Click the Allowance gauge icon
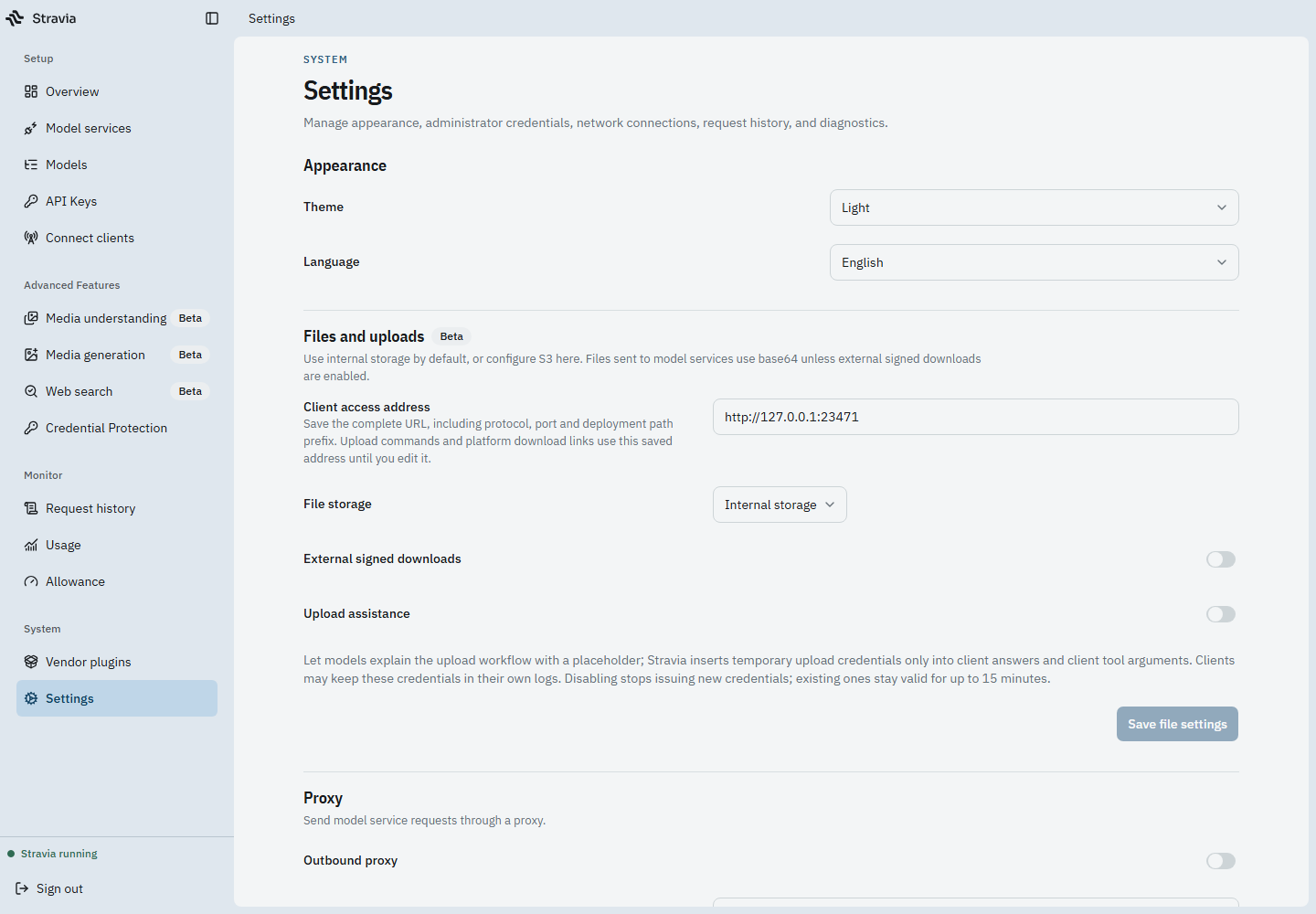1316x914 pixels. click(31, 581)
